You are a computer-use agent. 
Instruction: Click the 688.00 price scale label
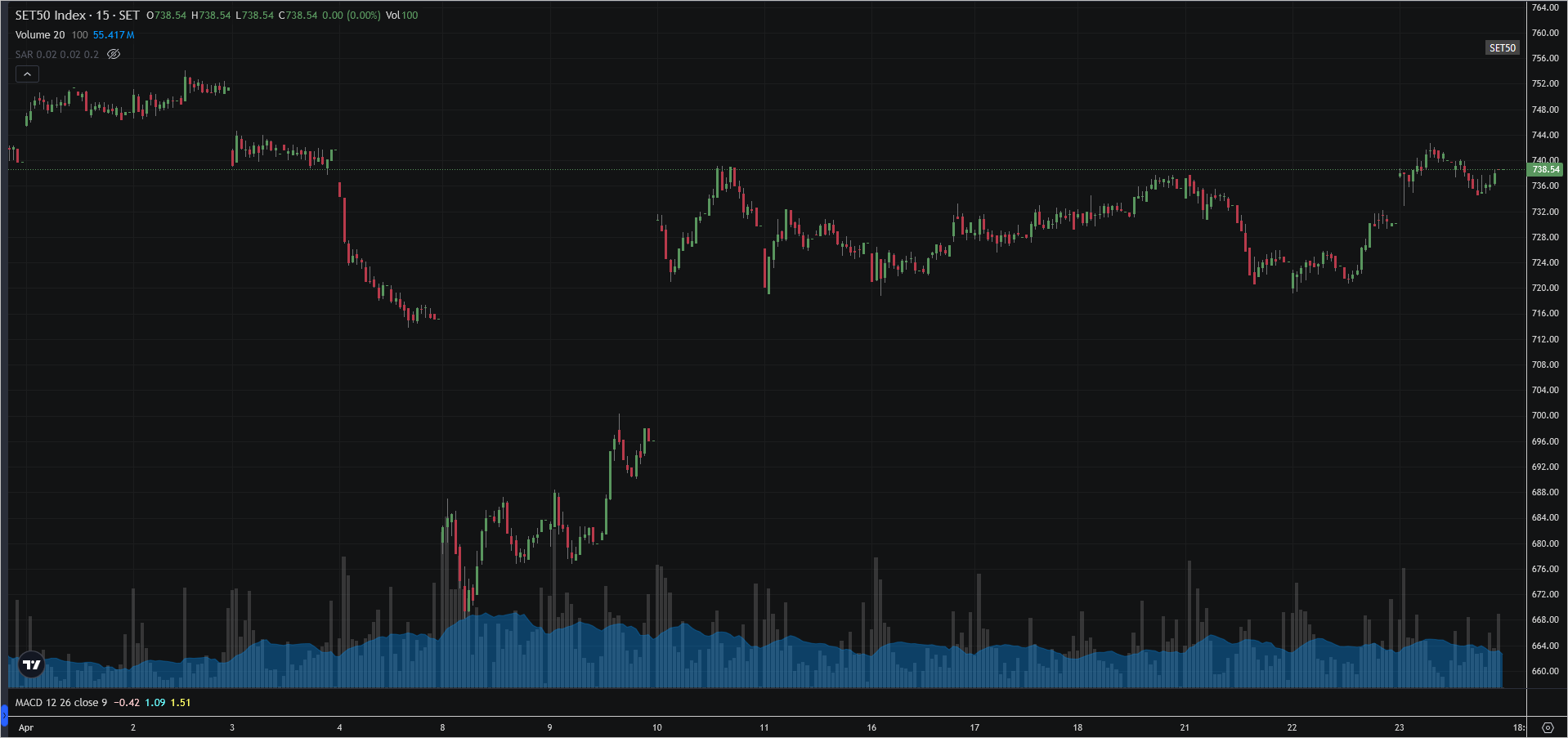tap(1545, 493)
